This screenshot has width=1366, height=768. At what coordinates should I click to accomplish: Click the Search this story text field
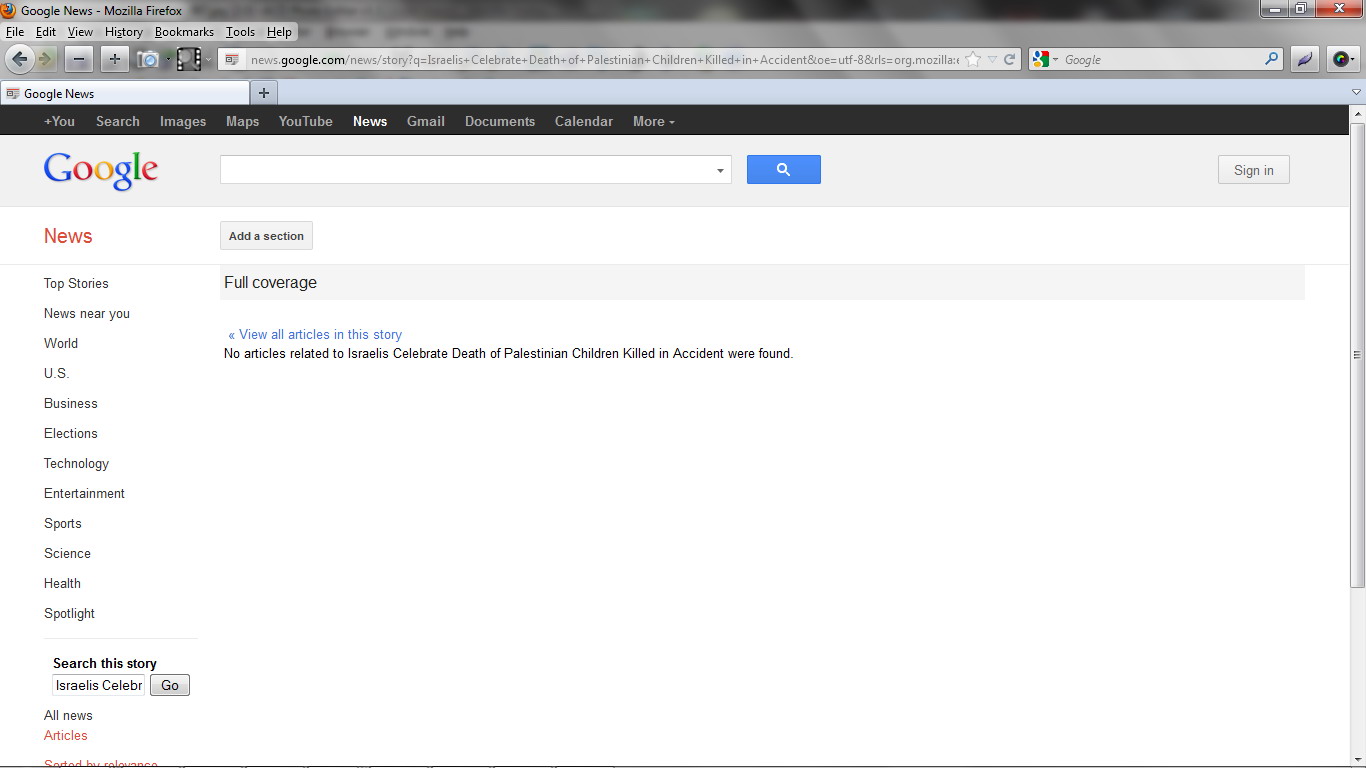tap(98, 685)
